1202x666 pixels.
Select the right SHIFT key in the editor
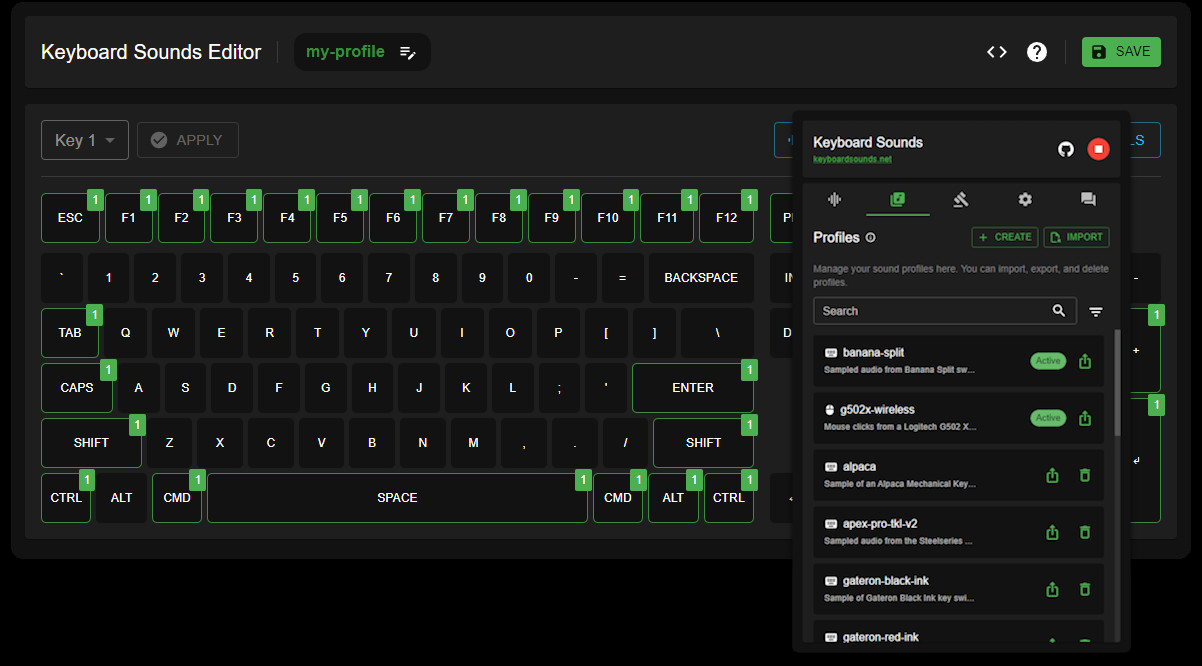pyautogui.click(x=703, y=443)
